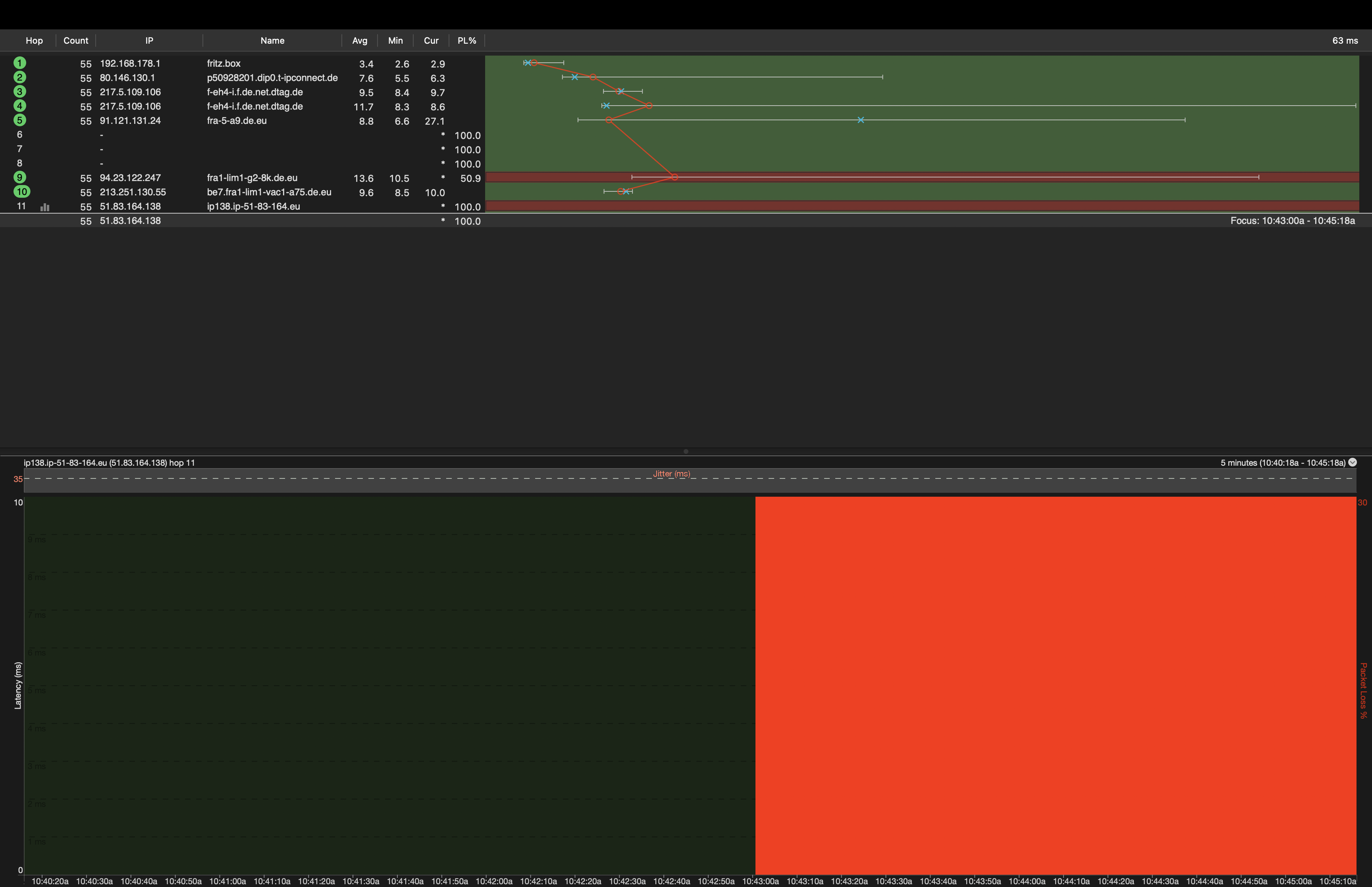Screen dimensions: 1372x887
Task: Click the IP column header
Action: tap(149, 40)
